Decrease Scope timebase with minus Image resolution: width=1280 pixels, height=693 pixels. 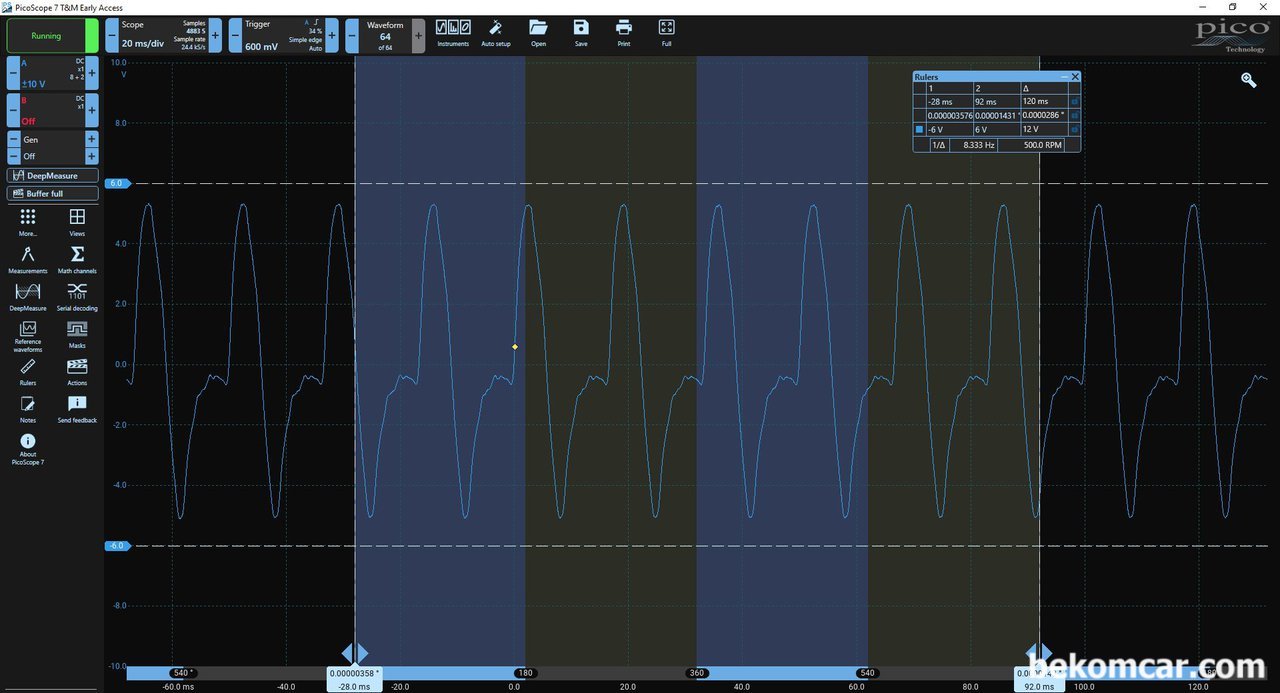111,35
